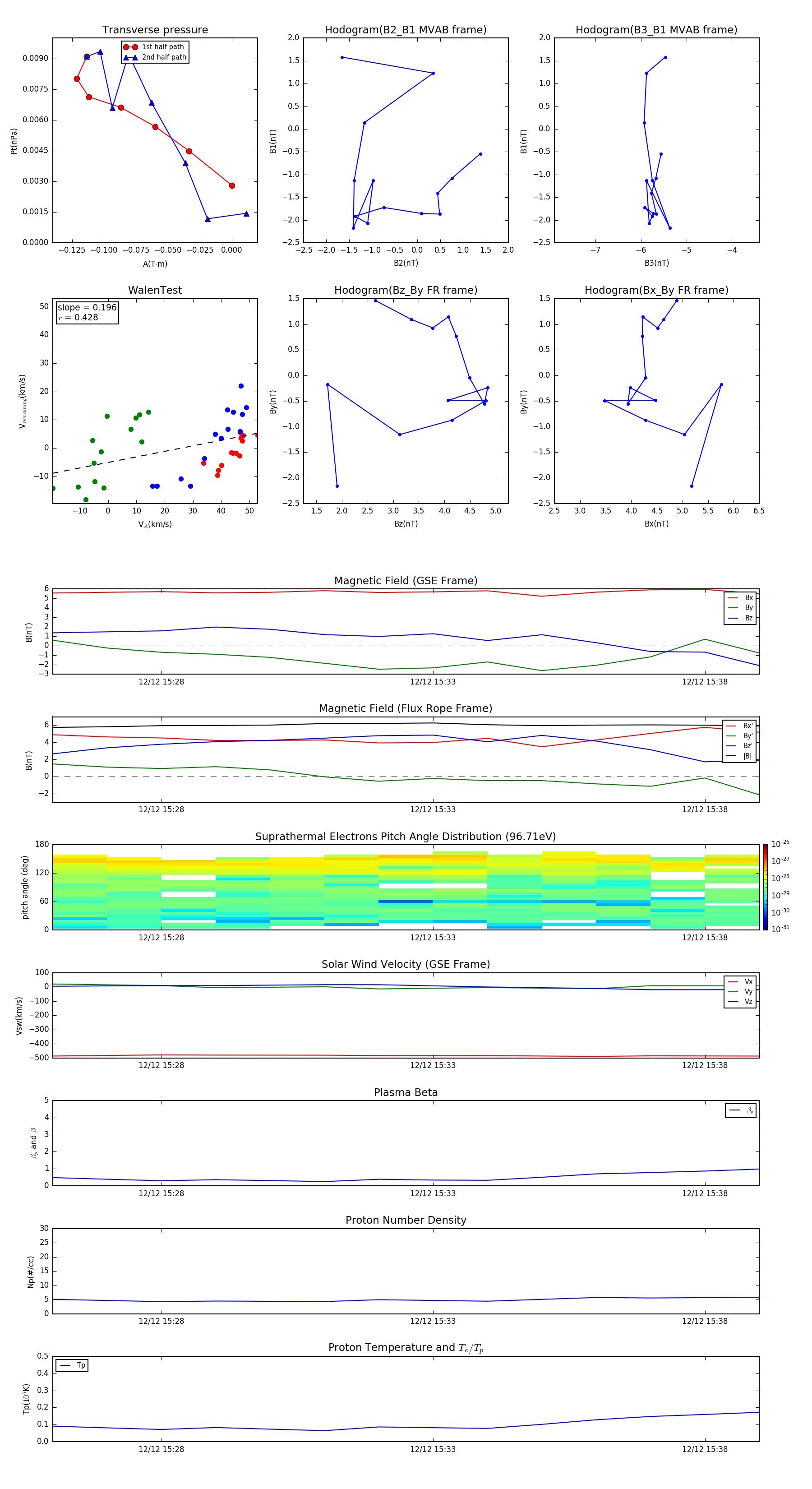
Task: Click the 'Bx(nT)' x-axis label
Action: (x=656, y=524)
